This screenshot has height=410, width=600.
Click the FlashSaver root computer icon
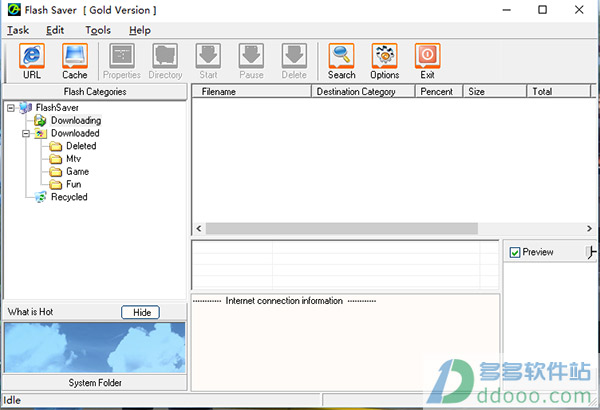click(26, 108)
